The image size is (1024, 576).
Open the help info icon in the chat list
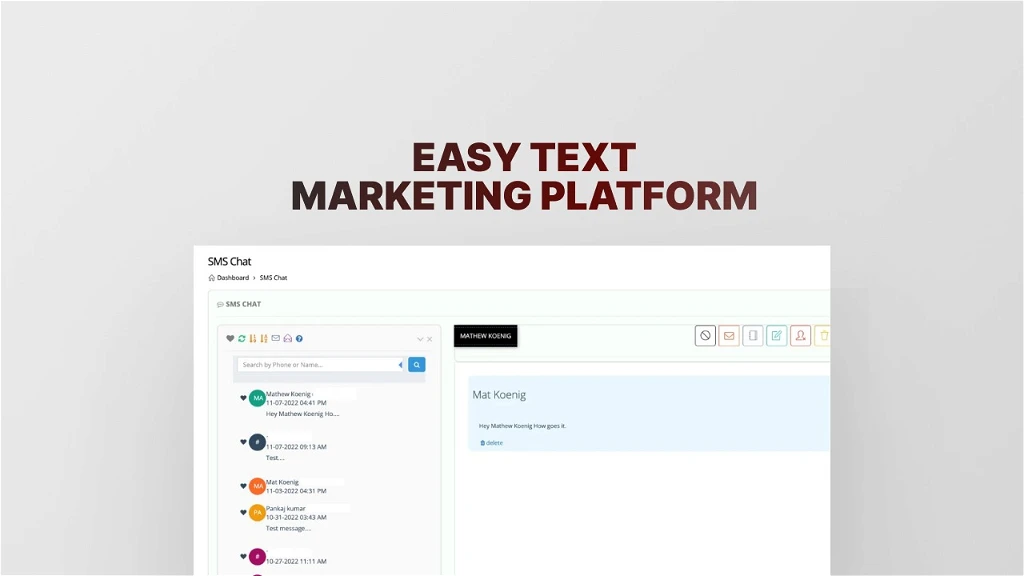300,338
